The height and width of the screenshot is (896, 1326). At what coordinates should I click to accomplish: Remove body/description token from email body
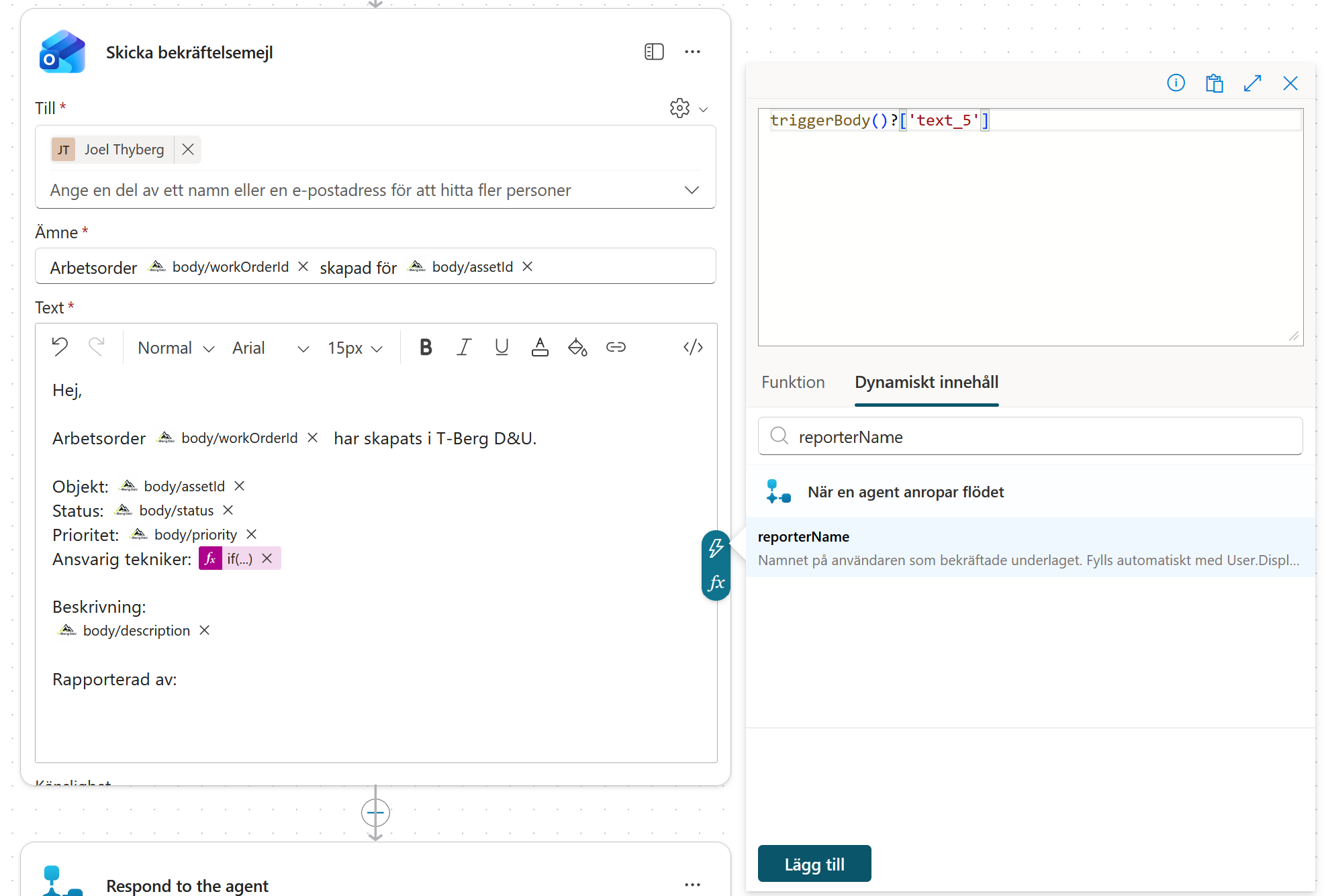click(x=205, y=630)
